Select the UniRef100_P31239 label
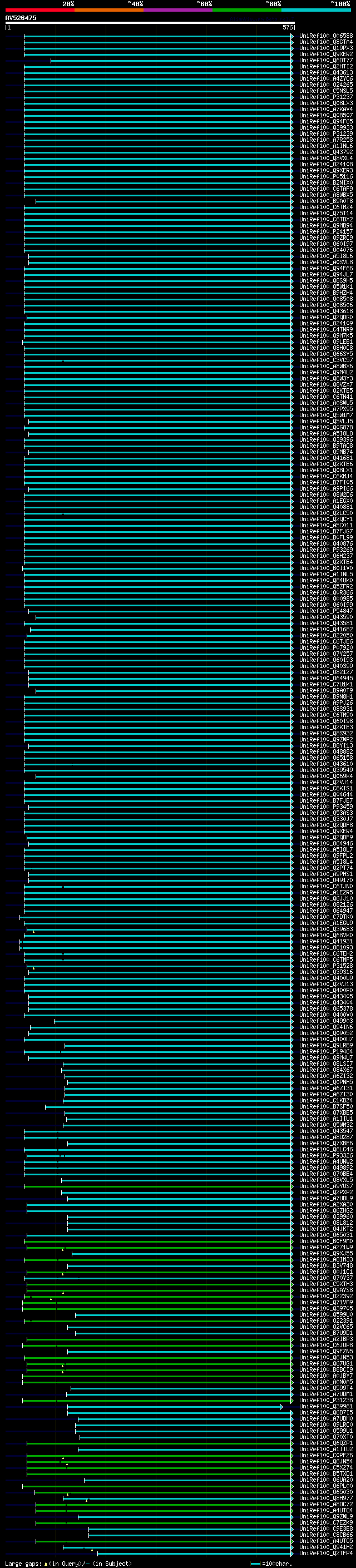The width and height of the screenshot is (356, 1568). pos(326,134)
